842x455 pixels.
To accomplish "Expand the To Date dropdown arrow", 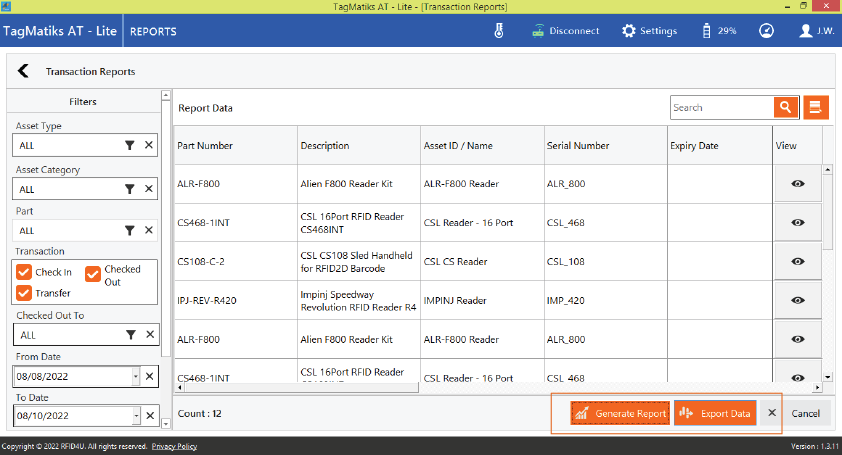I will coord(136,416).
